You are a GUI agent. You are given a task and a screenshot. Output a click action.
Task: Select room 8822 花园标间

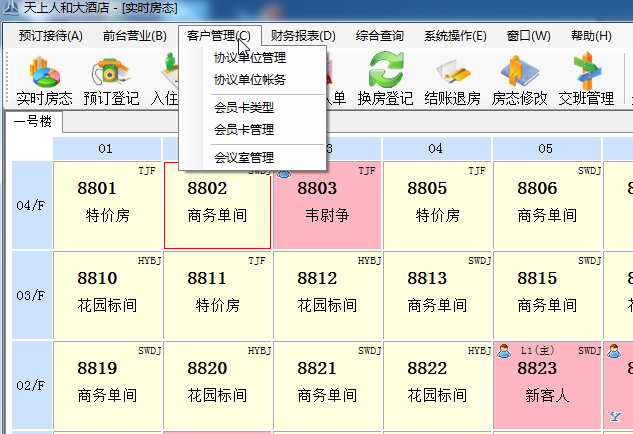[x=438, y=386]
